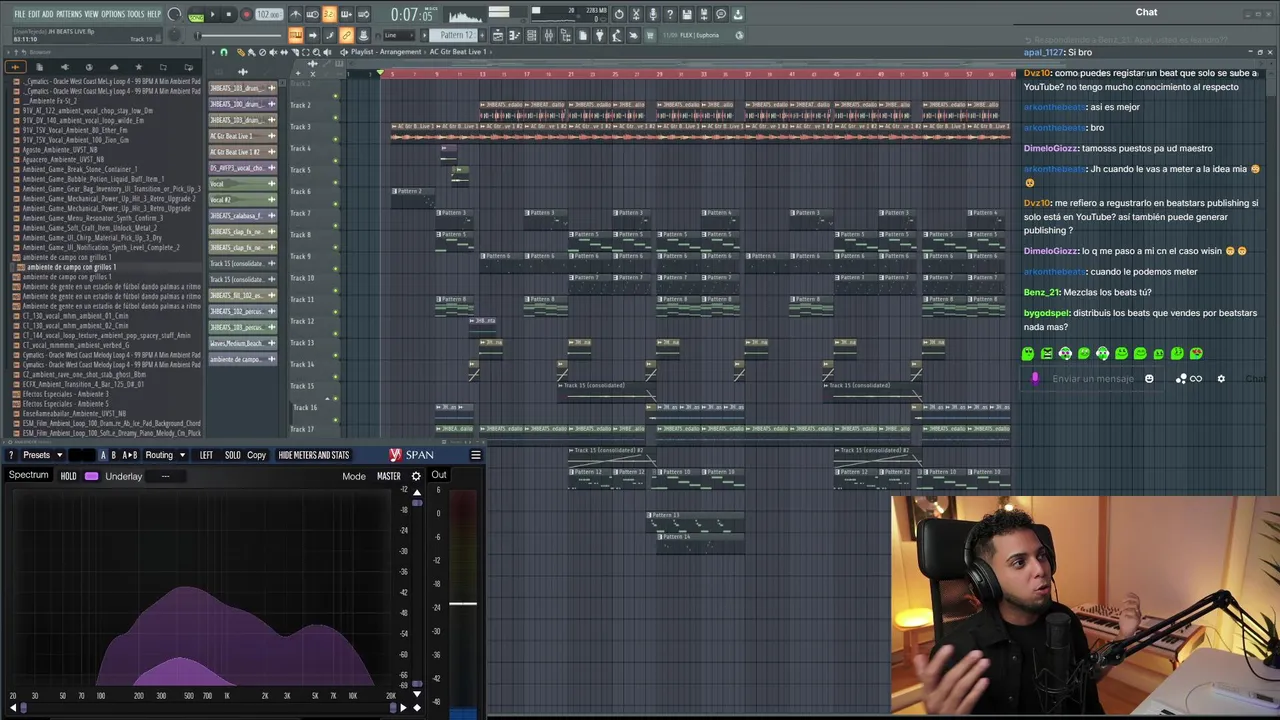
Task: Select the playlist Slip tool
Action: pyautogui.click(x=284, y=52)
